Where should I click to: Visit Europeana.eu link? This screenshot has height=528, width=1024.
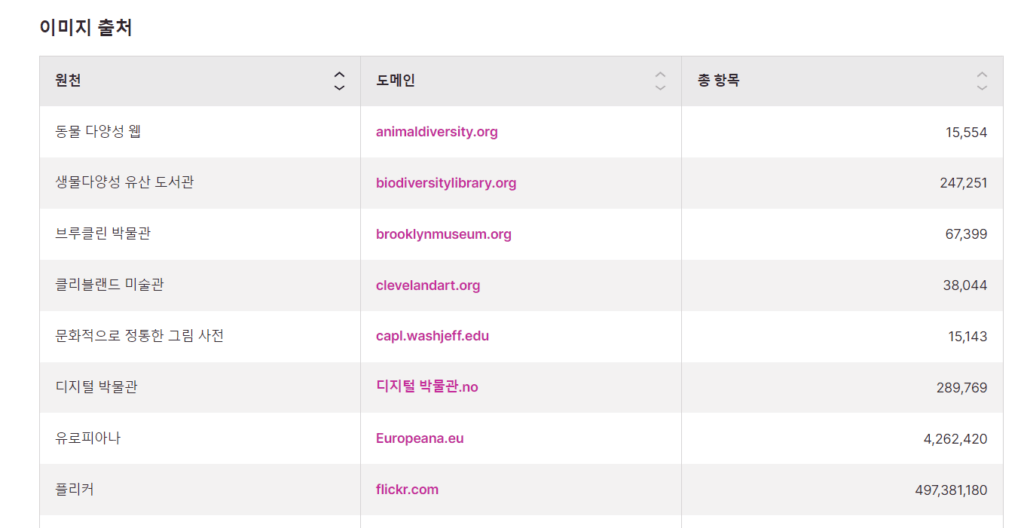click(x=420, y=438)
